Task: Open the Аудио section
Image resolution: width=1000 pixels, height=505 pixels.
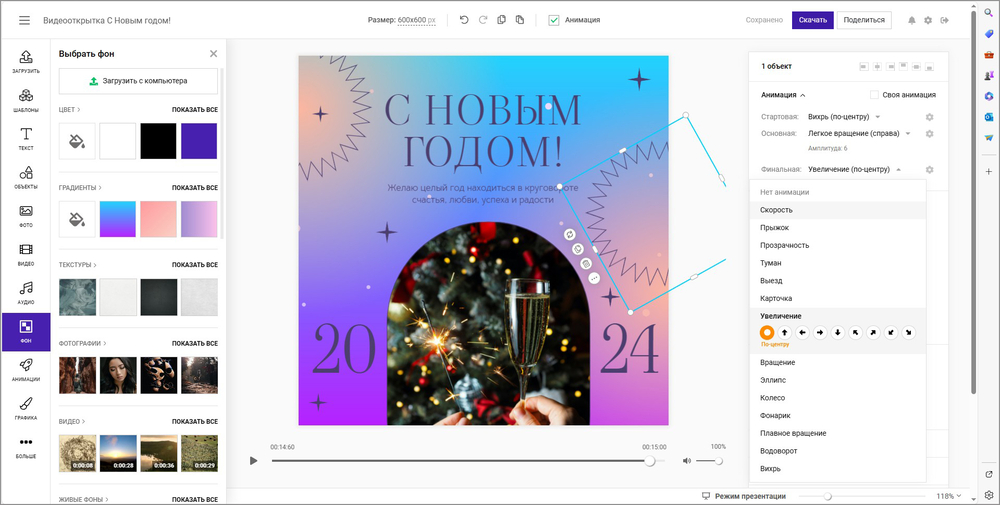Action: coord(26,293)
